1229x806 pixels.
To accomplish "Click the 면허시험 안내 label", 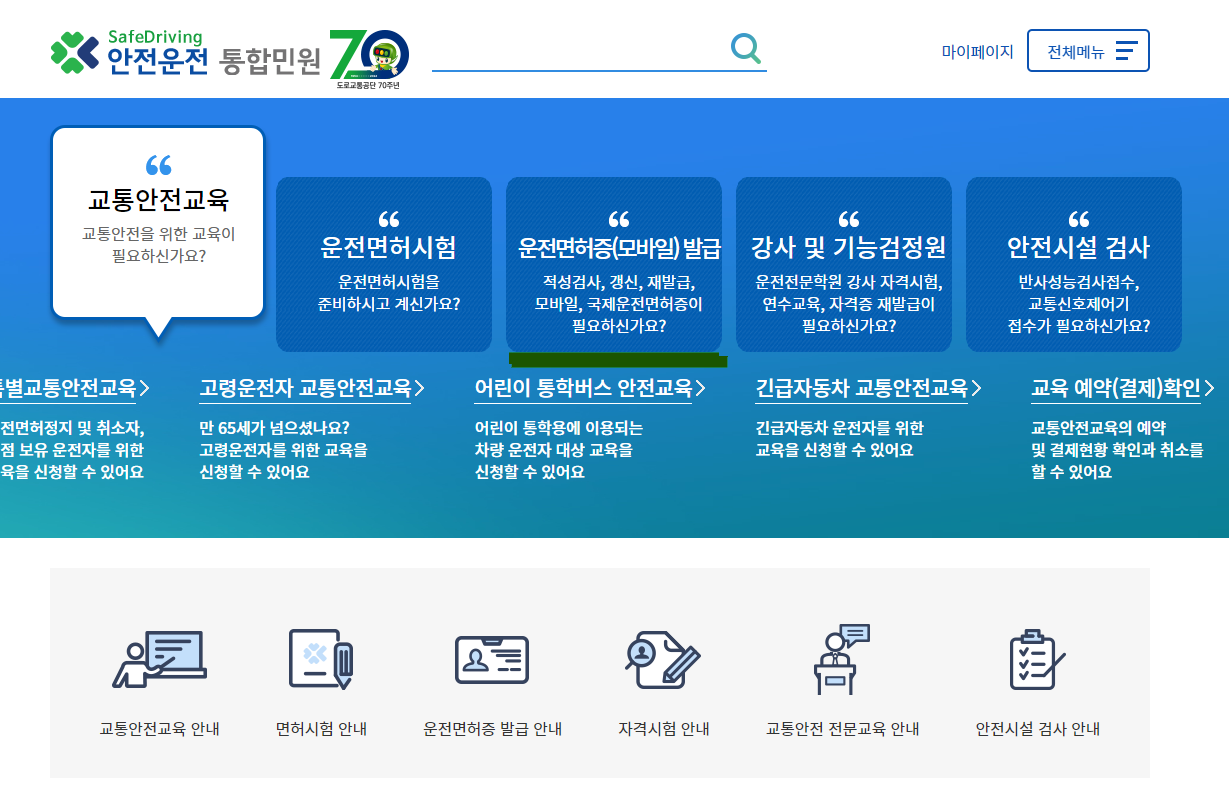I will pyautogui.click(x=321, y=729).
